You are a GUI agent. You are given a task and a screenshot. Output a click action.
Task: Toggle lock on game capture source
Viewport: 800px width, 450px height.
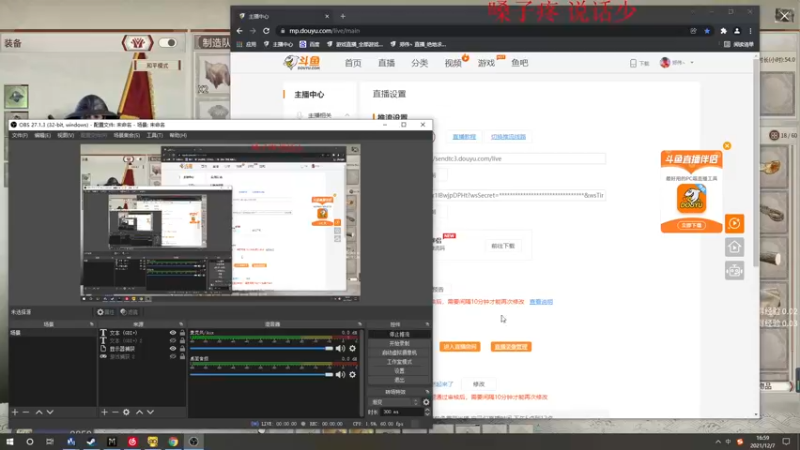[182, 357]
